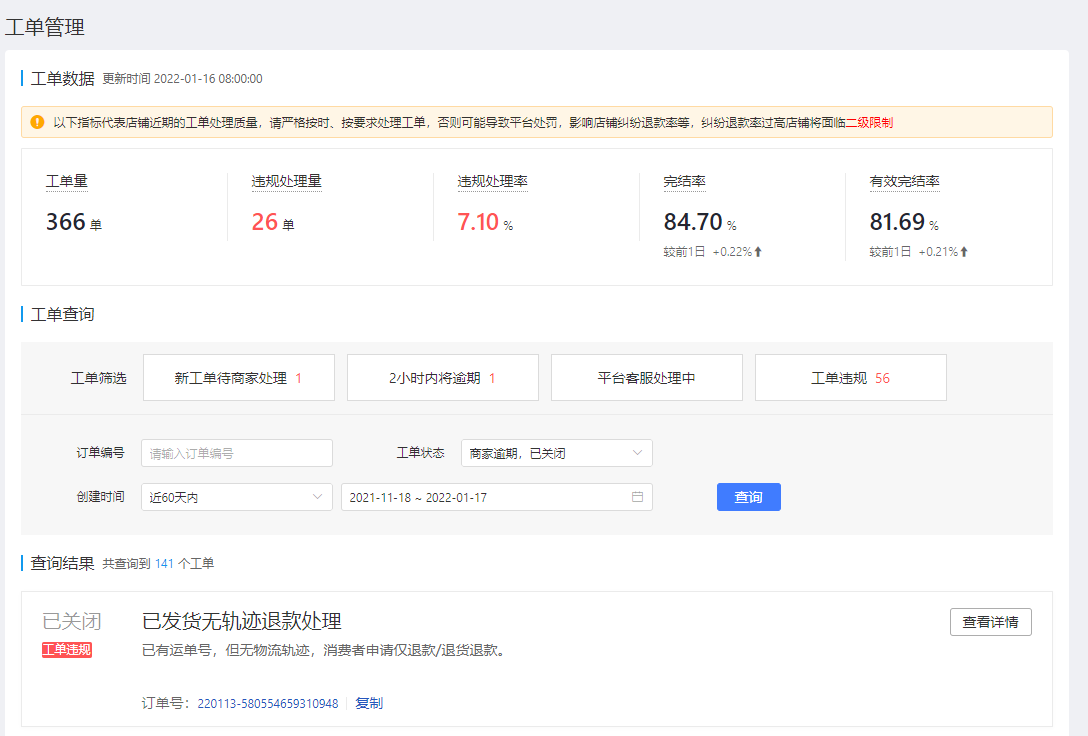Open the calendar icon on the date field
This screenshot has width=1088, height=736.
[x=637, y=497]
